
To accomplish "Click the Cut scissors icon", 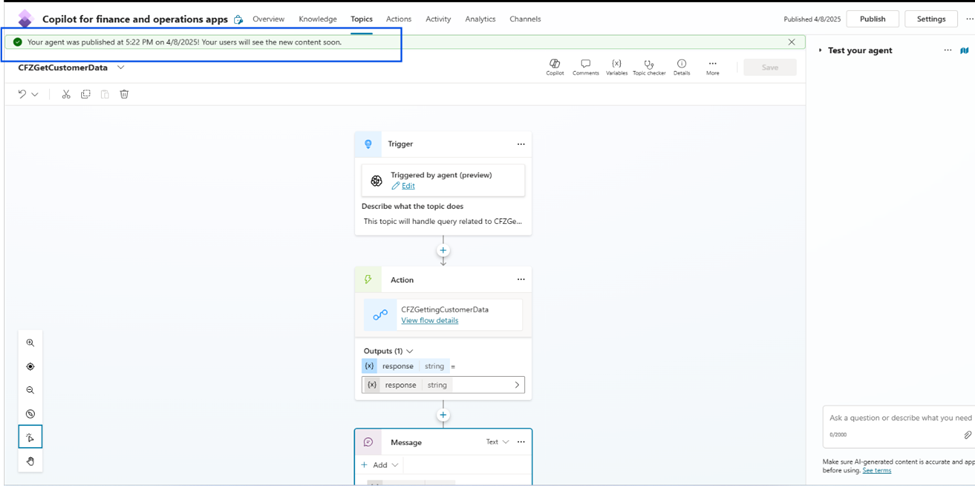I will pyautogui.click(x=66, y=94).
